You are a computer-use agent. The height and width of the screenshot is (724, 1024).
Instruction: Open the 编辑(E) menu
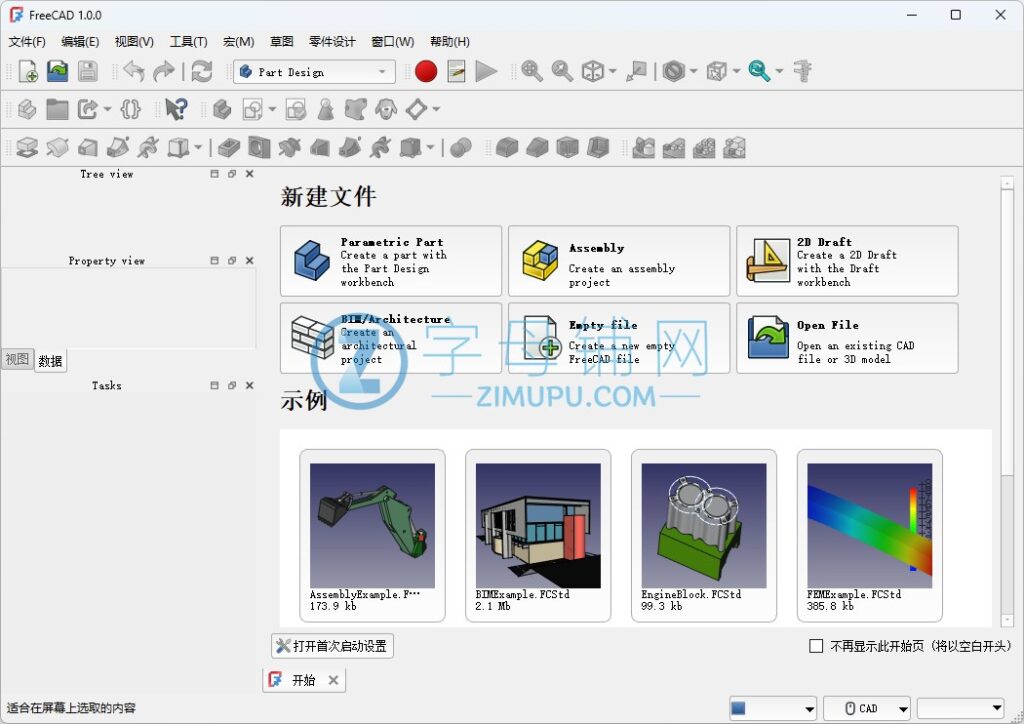(80, 42)
